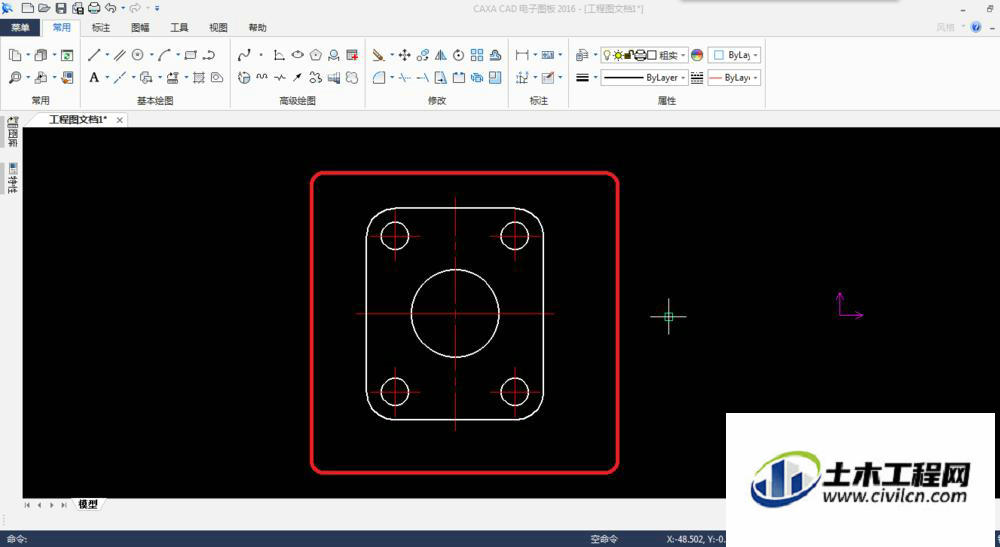Open the Line Type settings icon

click(697, 78)
